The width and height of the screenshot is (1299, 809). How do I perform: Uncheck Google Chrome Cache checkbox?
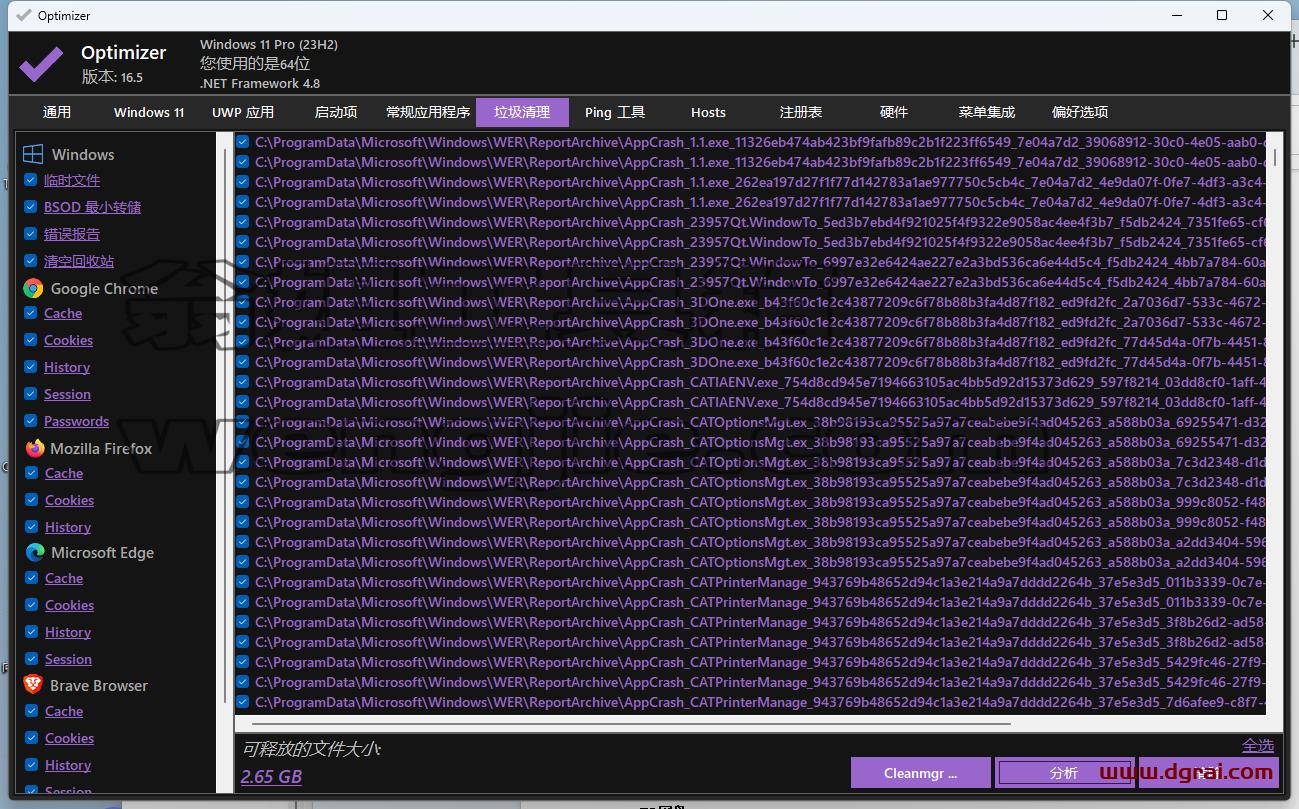[x=31, y=313]
